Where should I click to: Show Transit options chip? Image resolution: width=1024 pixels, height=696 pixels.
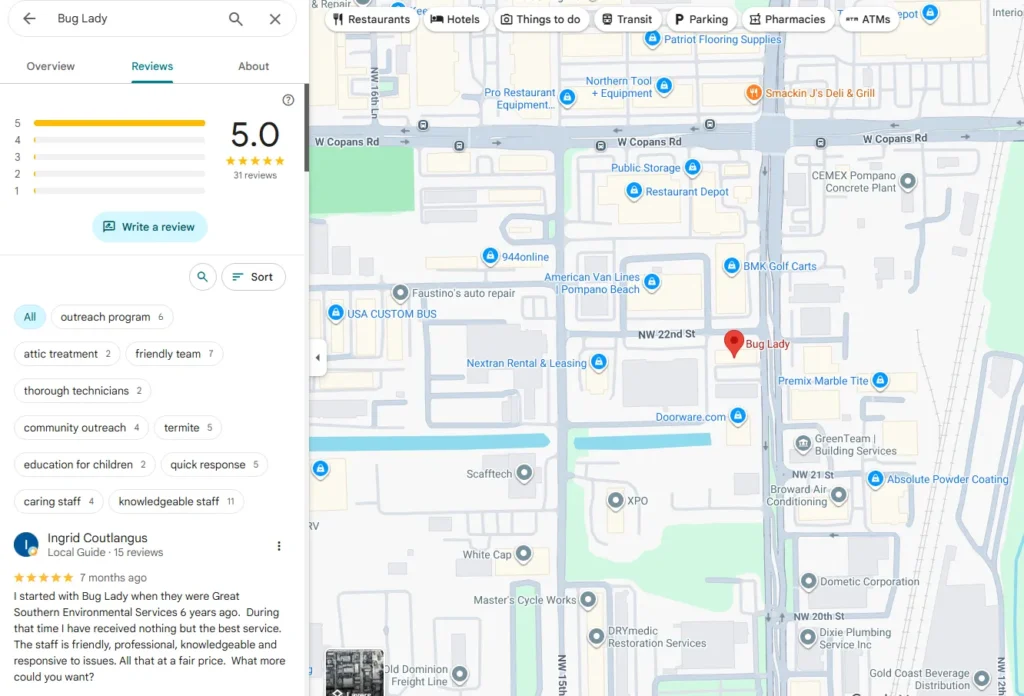[x=627, y=20]
